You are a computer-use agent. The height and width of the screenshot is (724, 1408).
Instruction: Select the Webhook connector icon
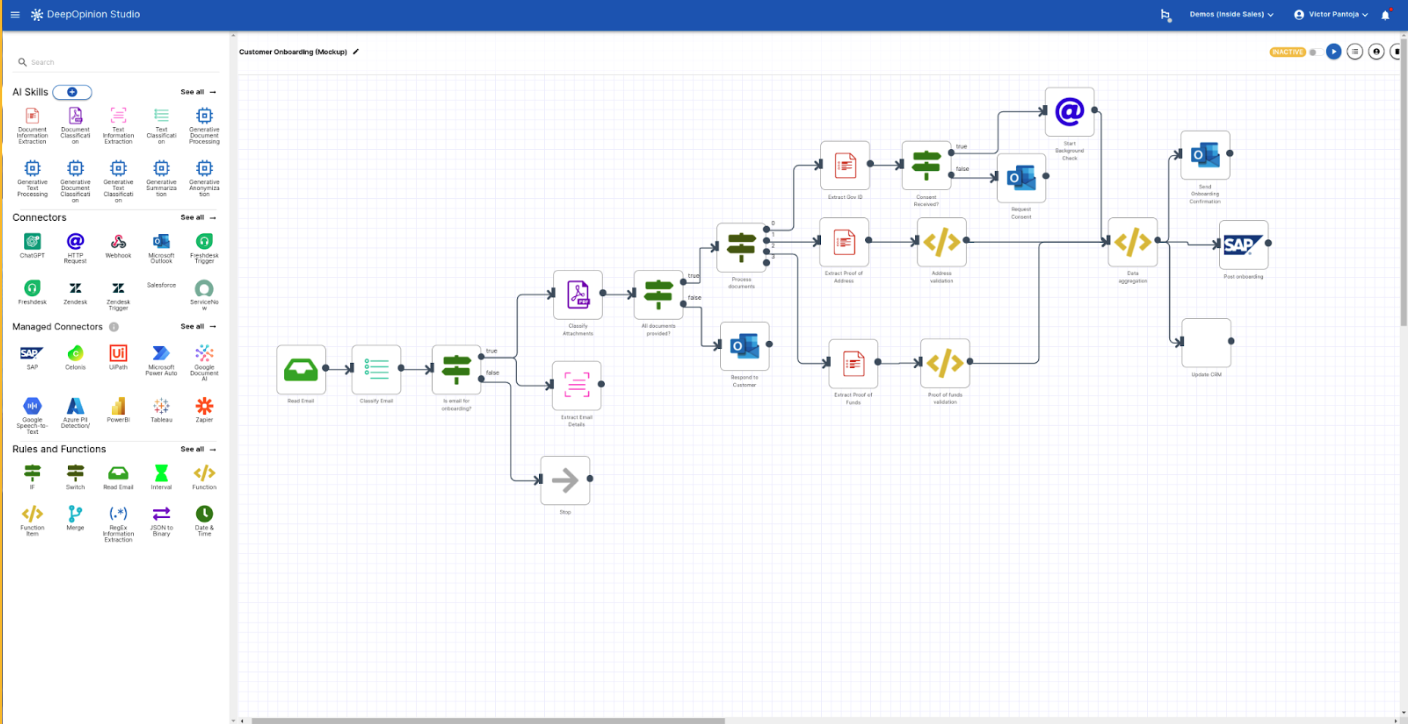point(118,241)
